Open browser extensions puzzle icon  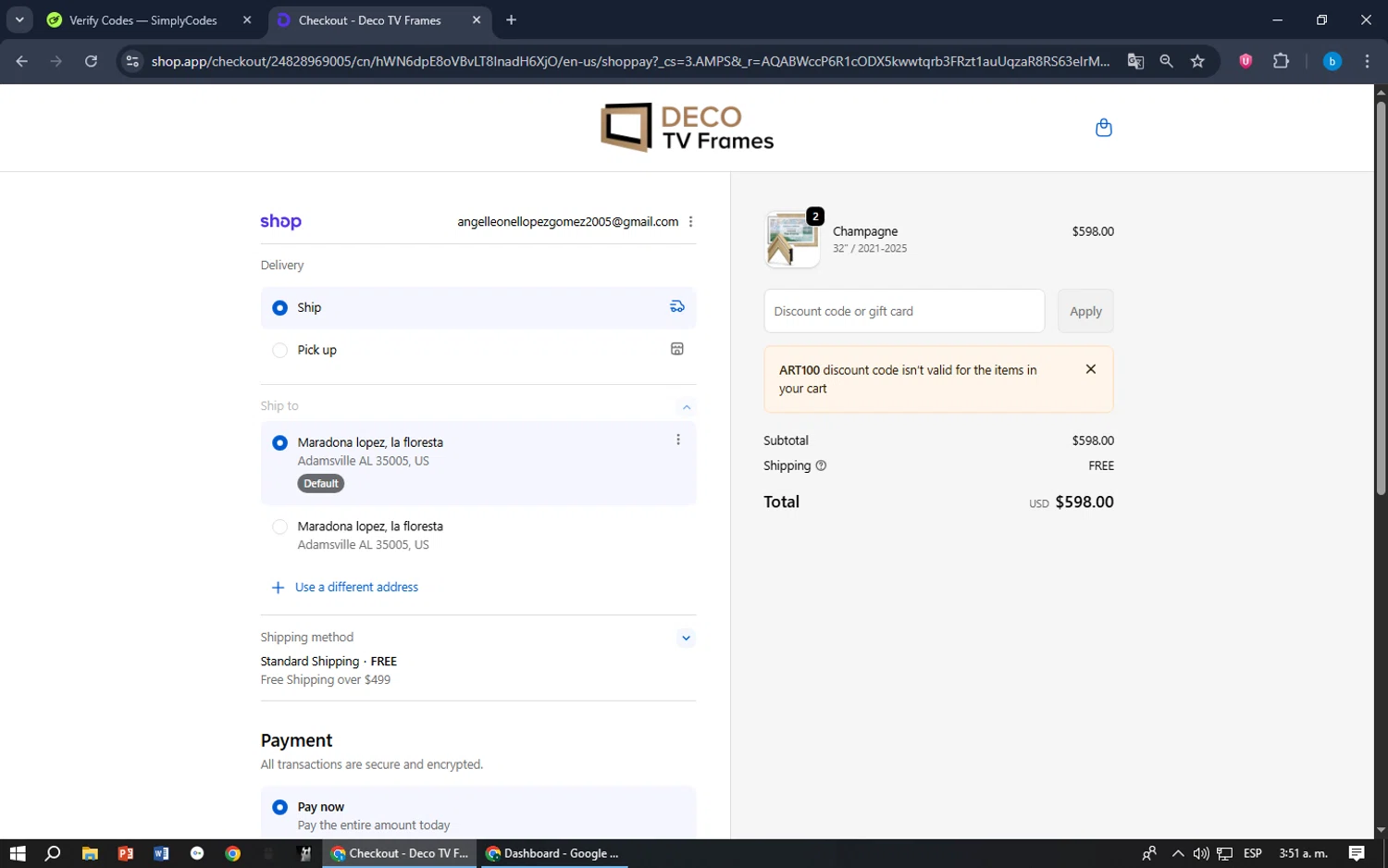(x=1281, y=61)
